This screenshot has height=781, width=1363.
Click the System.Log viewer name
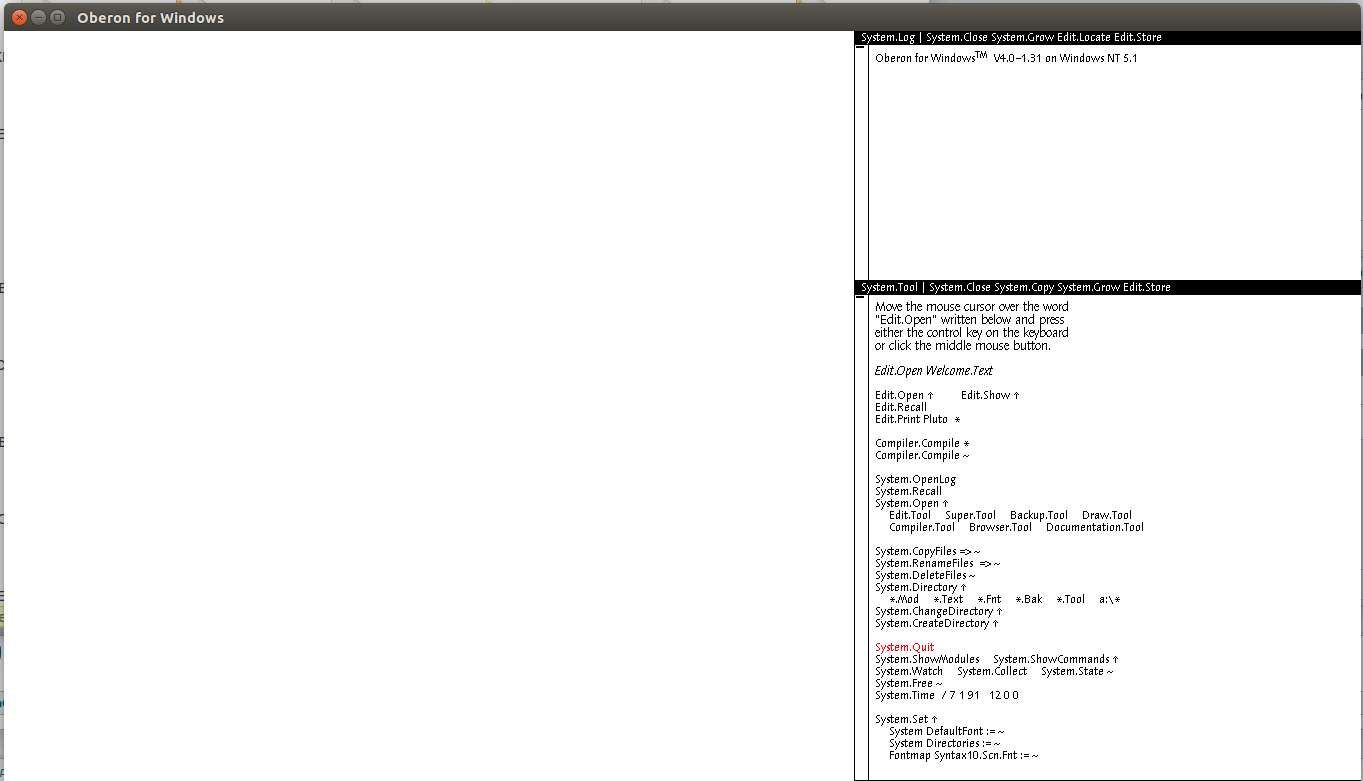click(x=888, y=38)
